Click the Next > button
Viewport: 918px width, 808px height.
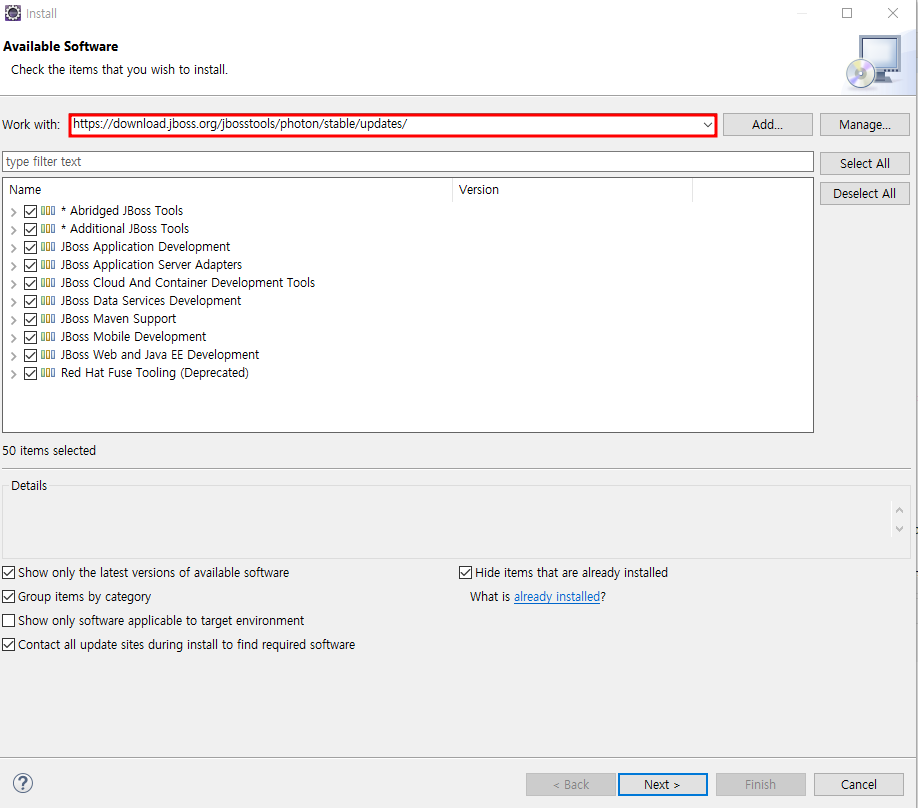662,785
